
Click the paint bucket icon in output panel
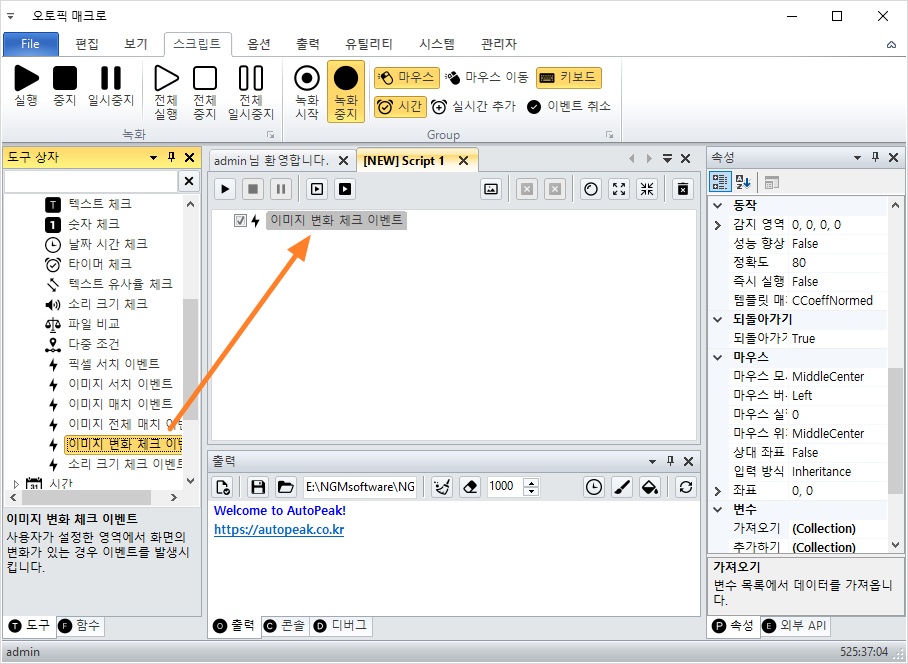pyautogui.click(x=650, y=487)
